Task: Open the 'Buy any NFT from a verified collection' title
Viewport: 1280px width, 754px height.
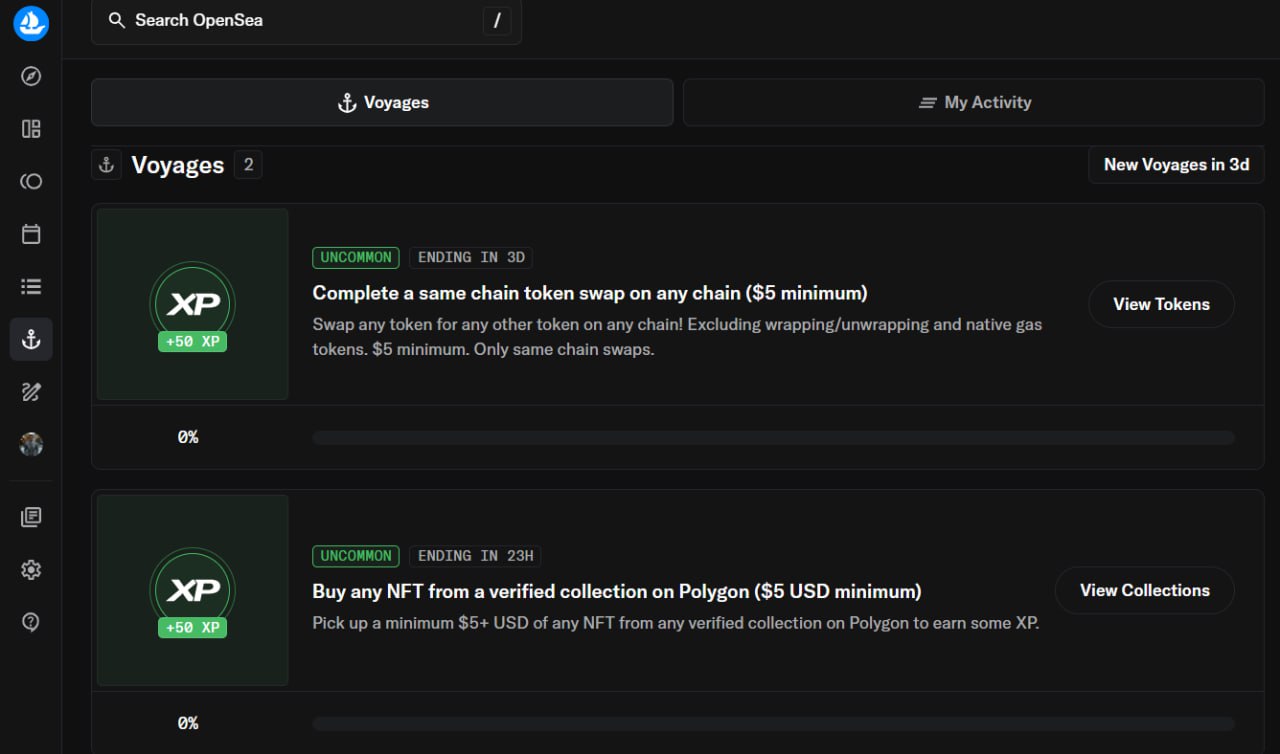Action: pyautogui.click(x=617, y=591)
